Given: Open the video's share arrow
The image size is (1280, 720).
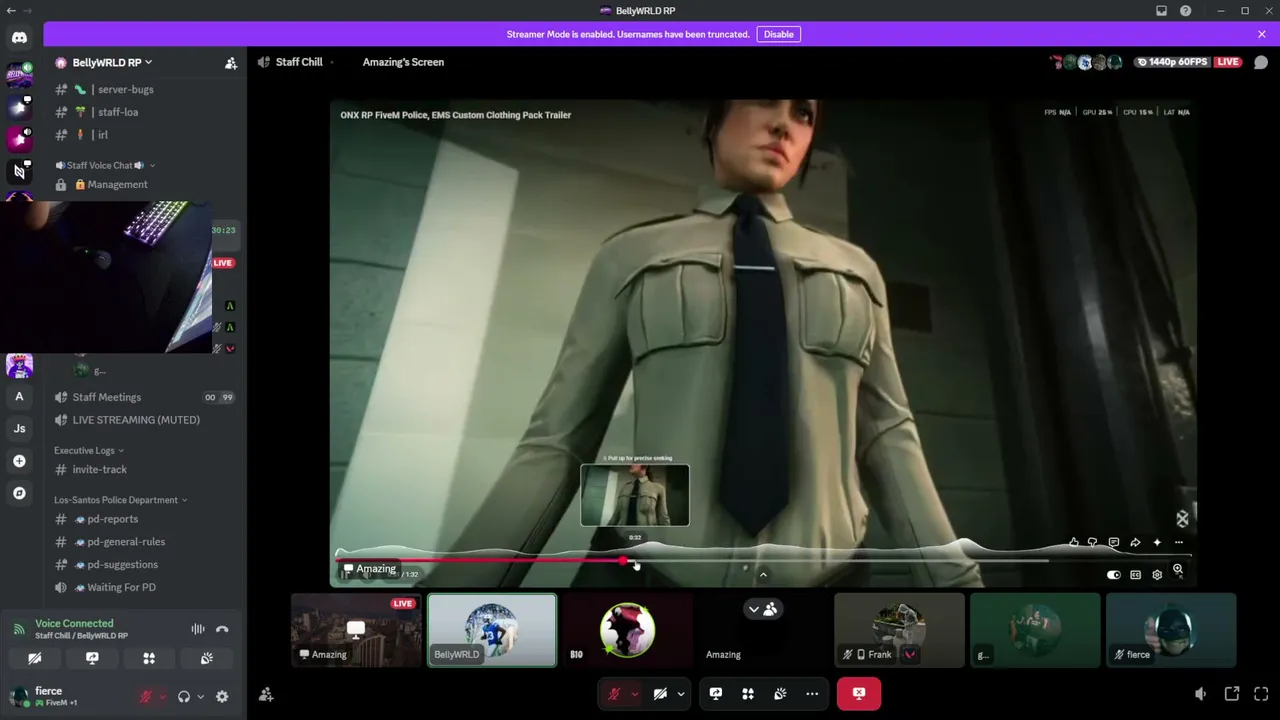Looking at the screenshot, I should [1135, 542].
